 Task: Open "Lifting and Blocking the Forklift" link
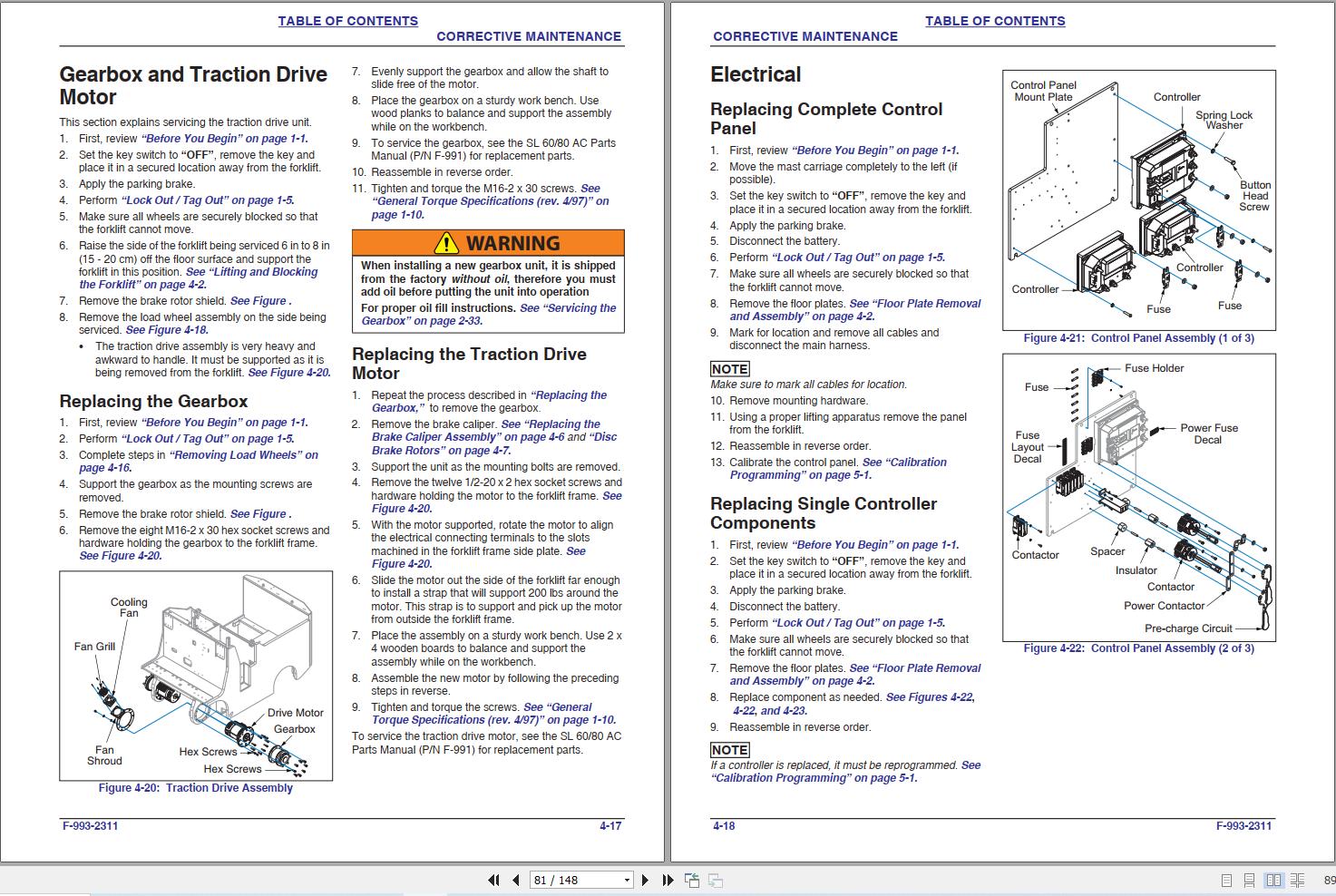(198, 278)
